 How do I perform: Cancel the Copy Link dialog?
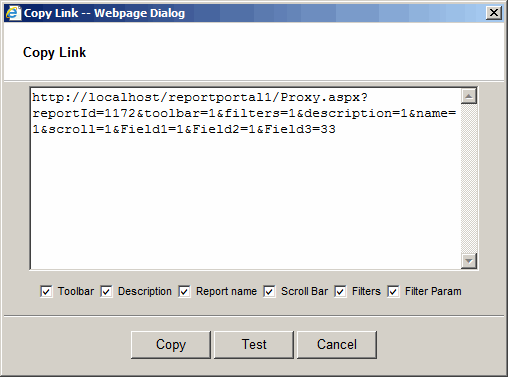coord(337,345)
